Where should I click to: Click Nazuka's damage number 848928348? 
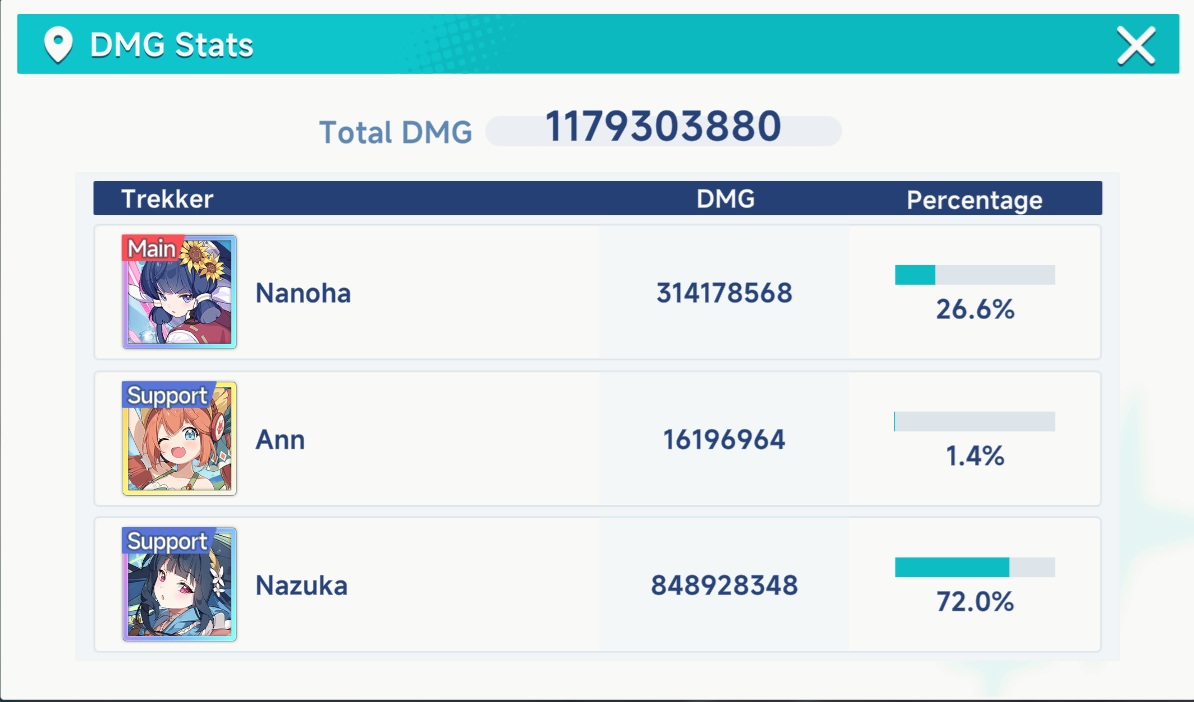(724, 586)
